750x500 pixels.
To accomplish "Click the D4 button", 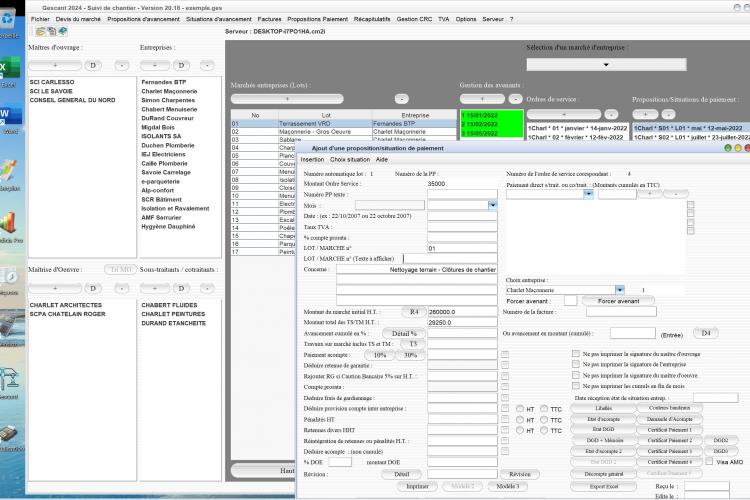I will click(706, 333).
